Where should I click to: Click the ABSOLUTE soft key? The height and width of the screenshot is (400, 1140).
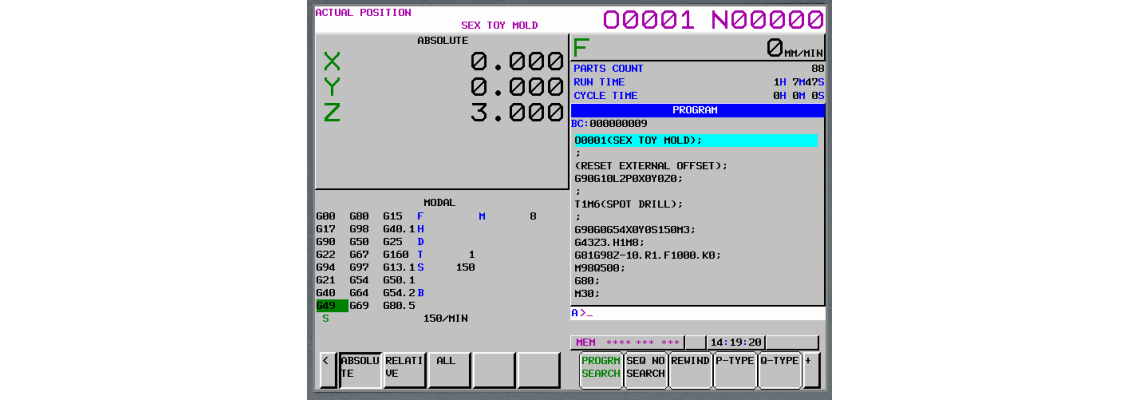361,370
